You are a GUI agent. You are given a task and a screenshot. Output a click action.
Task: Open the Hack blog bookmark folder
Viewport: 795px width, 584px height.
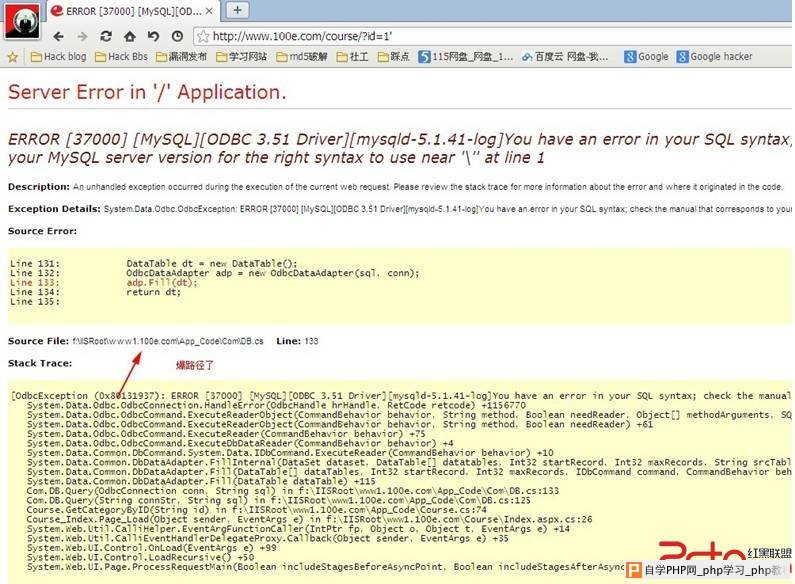point(58,57)
